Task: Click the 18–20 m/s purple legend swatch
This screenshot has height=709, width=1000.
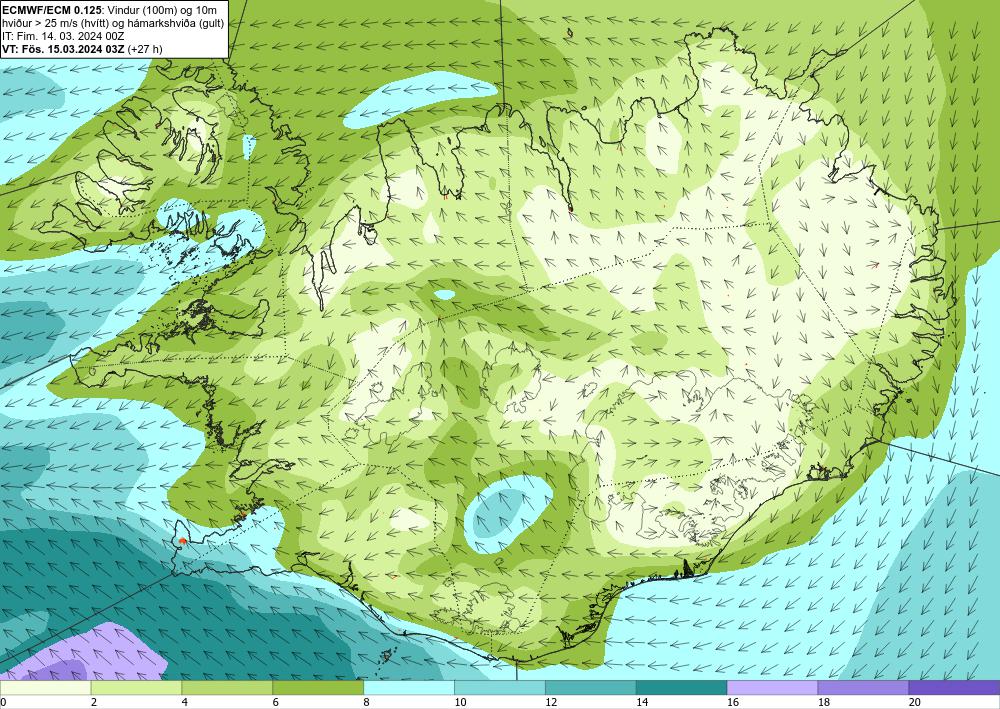Action: click(x=864, y=688)
